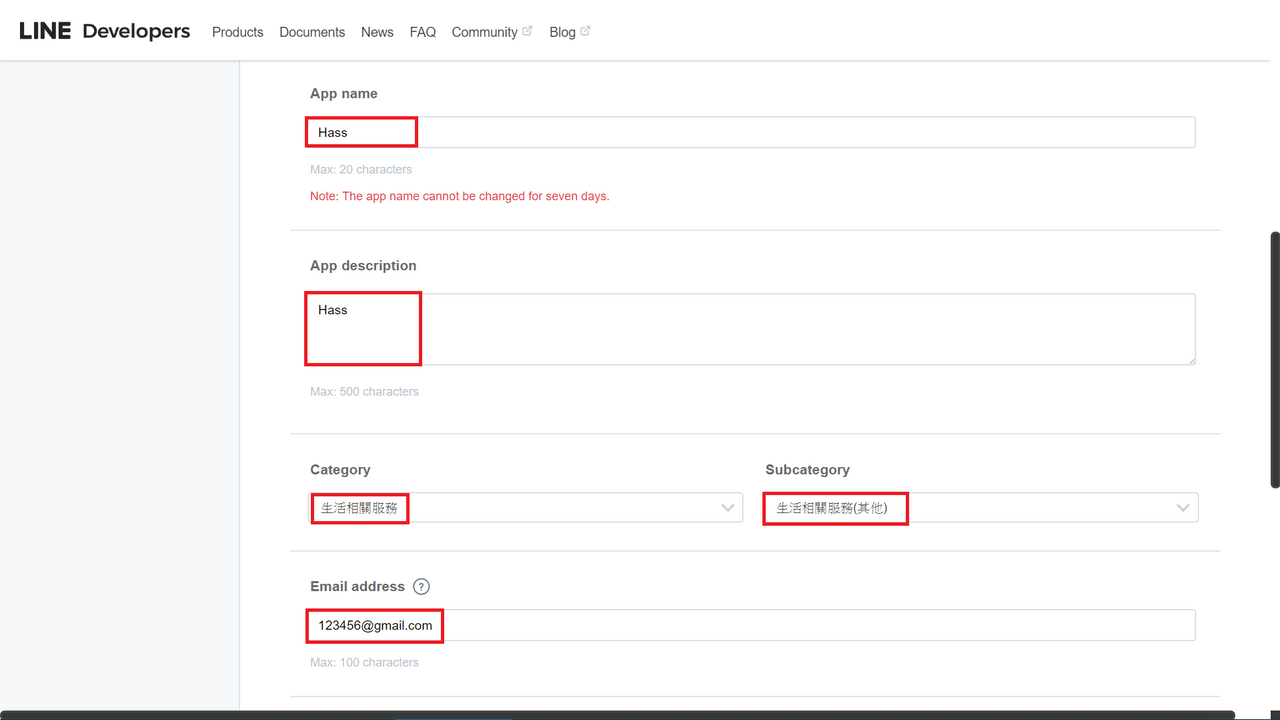Viewport: 1280px width, 720px height.
Task: Open the Category dropdown
Action: pos(526,508)
